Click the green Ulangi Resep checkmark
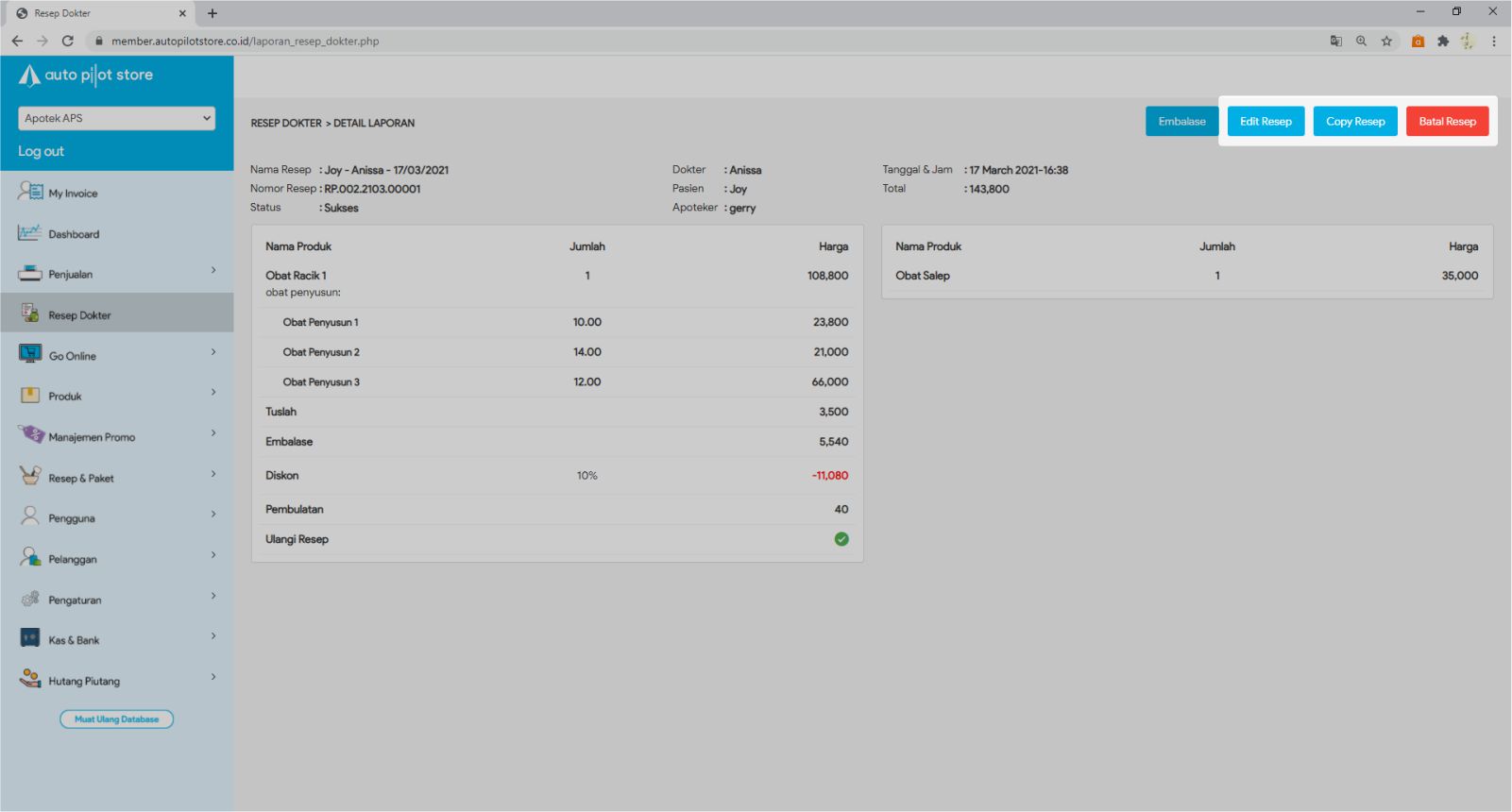This screenshot has width=1512, height=812. click(841, 539)
